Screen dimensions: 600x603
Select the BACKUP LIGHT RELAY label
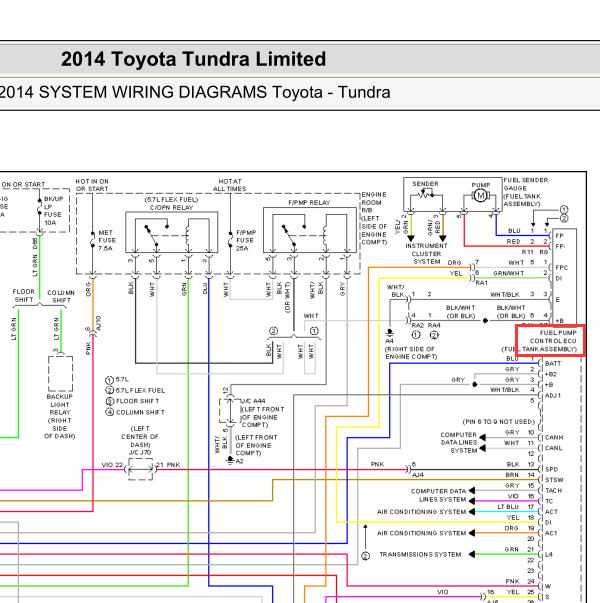pos(60,416)
